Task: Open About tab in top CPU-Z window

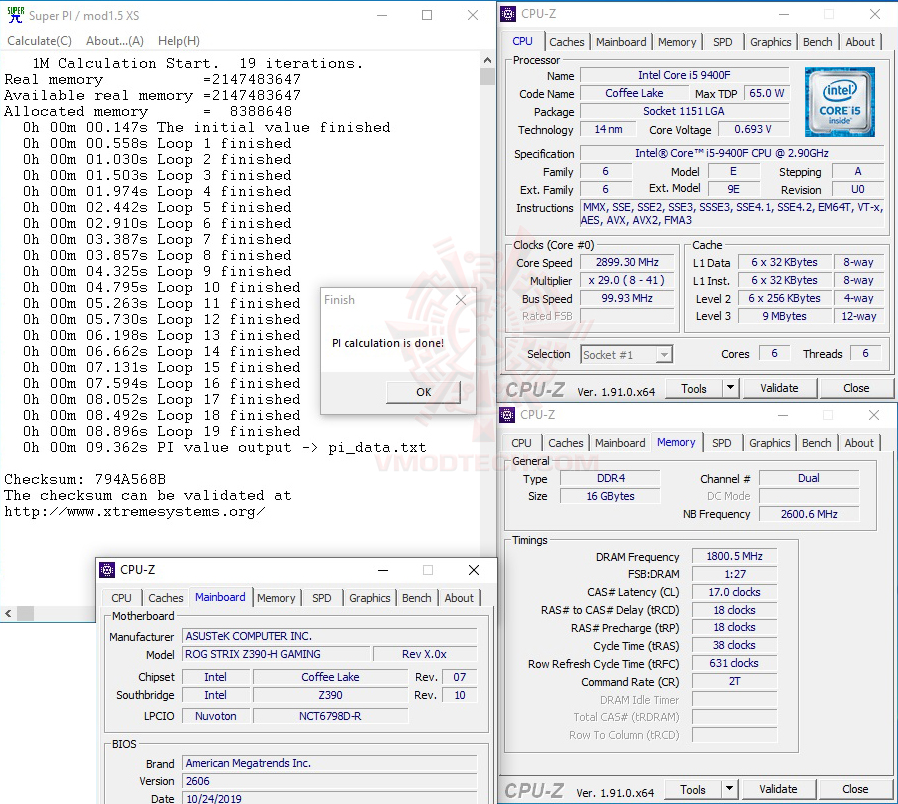Action: tap(860, 42)
